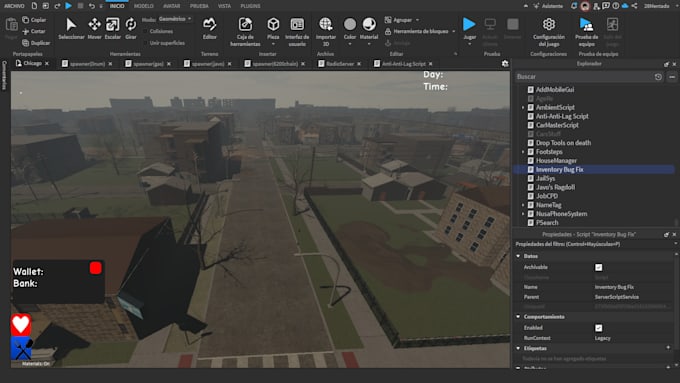Collapse all with Explorador minus button

pos(672,77)
